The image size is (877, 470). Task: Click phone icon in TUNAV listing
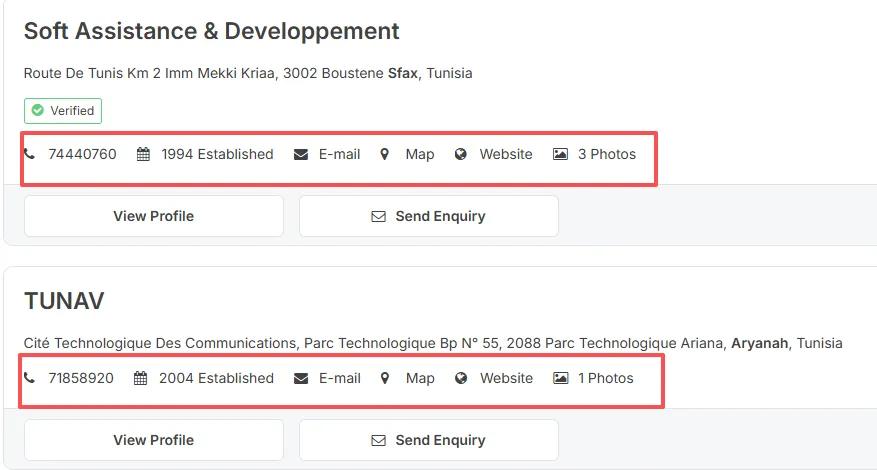click(29, 378)
